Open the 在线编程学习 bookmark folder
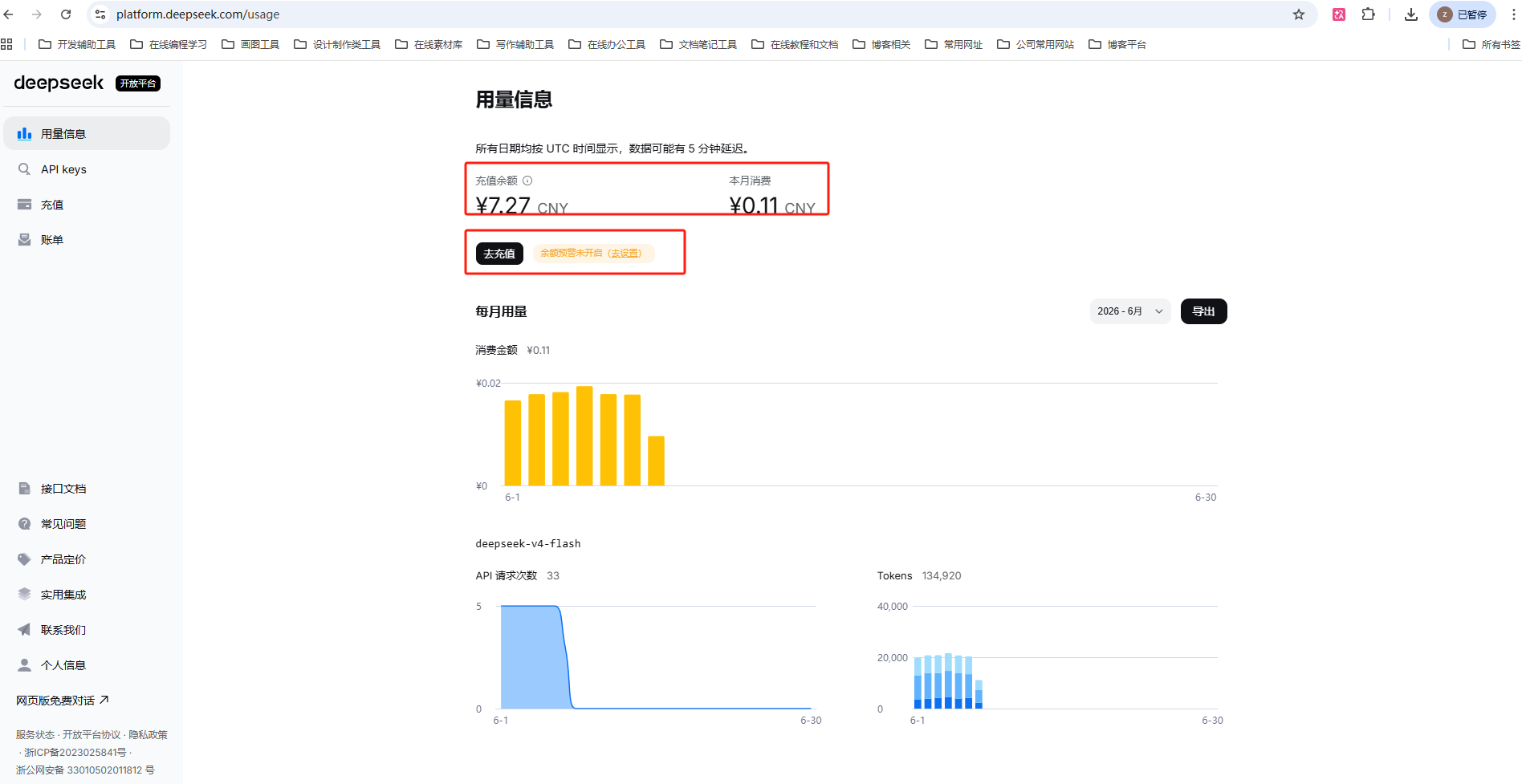1522x784 pixels. pyautogui.click(x=169, y=44)
